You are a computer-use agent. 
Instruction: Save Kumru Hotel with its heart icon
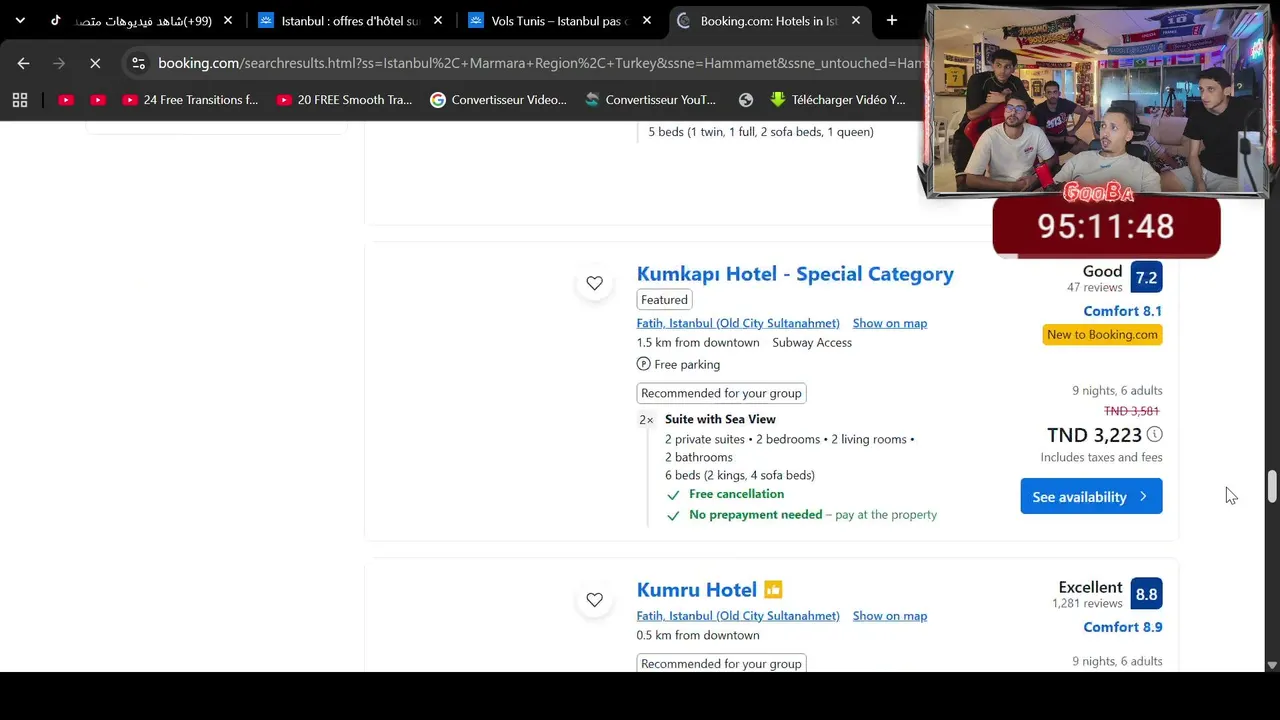click(595, 599)
